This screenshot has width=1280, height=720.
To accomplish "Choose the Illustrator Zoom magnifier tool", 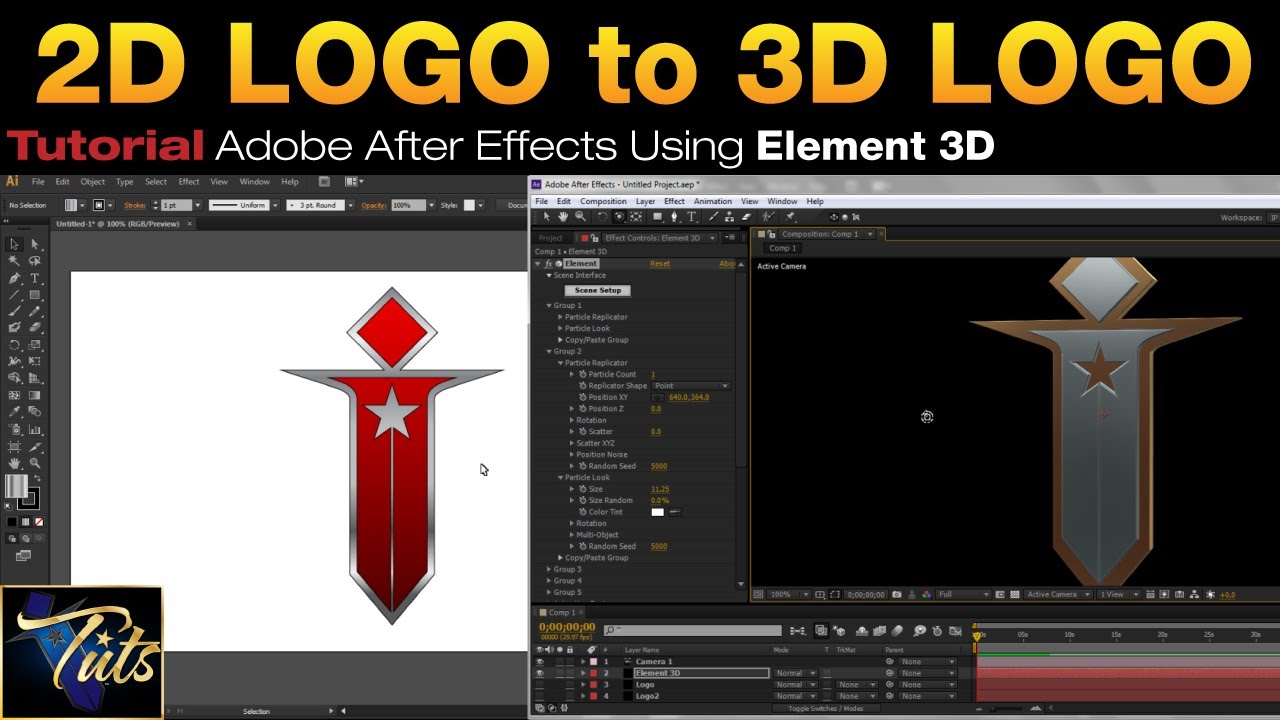I will (35, 463).
